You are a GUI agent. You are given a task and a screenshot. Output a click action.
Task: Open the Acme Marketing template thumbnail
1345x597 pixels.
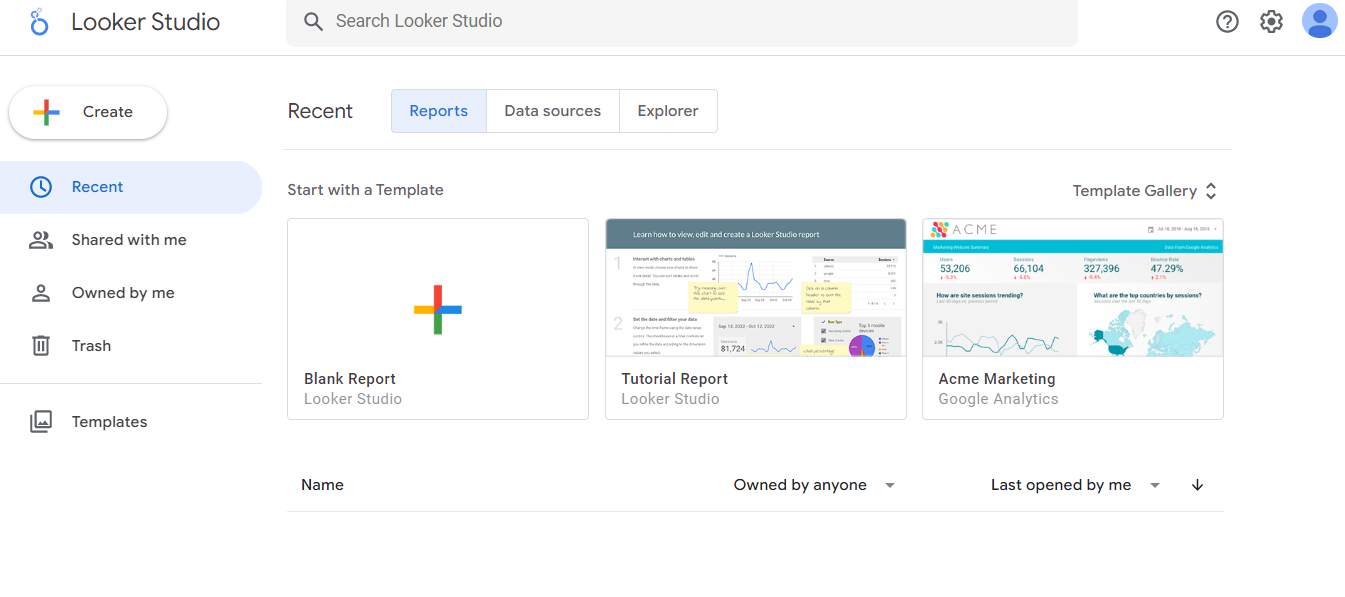click(x=1073, y=288)
